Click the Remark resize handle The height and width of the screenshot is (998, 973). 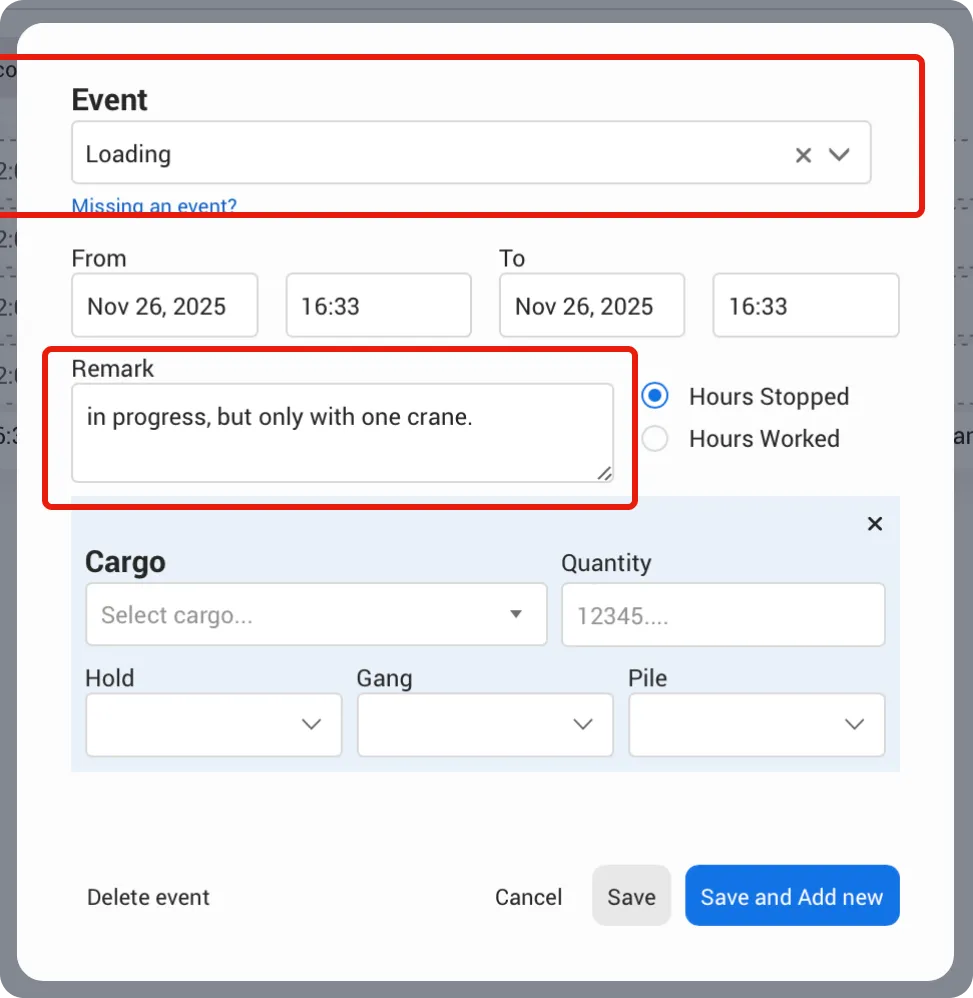pos(605,473)
